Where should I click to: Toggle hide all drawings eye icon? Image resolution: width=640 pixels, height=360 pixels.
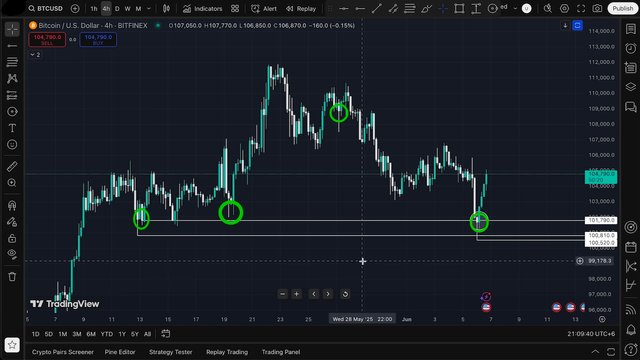12,254
